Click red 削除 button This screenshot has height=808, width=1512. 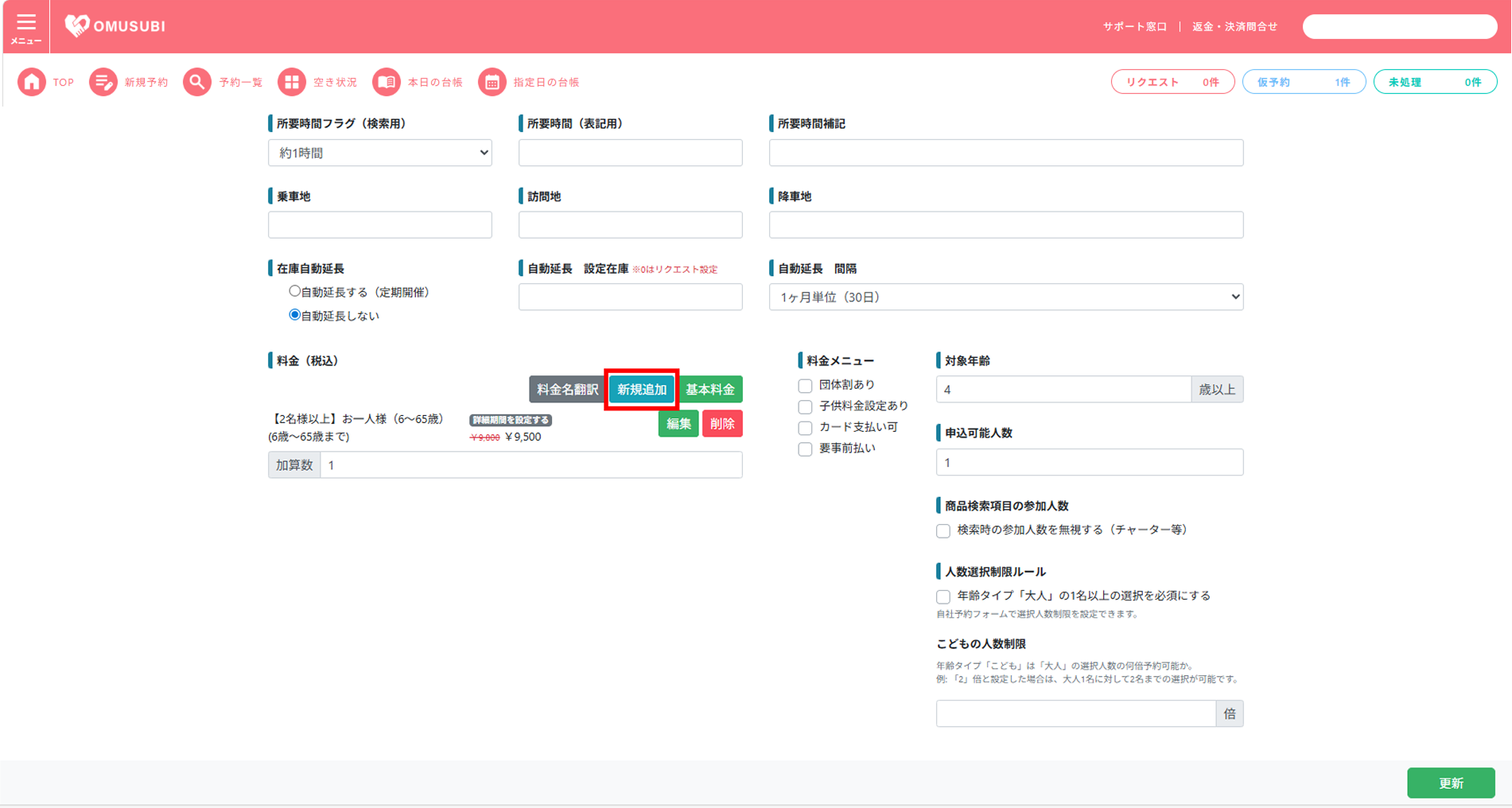tap(722, 424)
